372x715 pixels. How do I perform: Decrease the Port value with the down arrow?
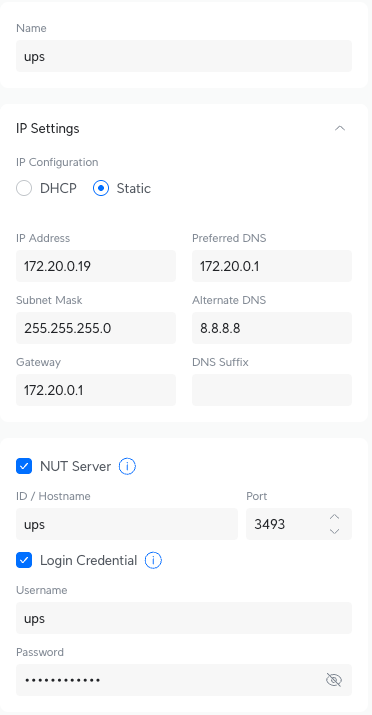[335, 531]
